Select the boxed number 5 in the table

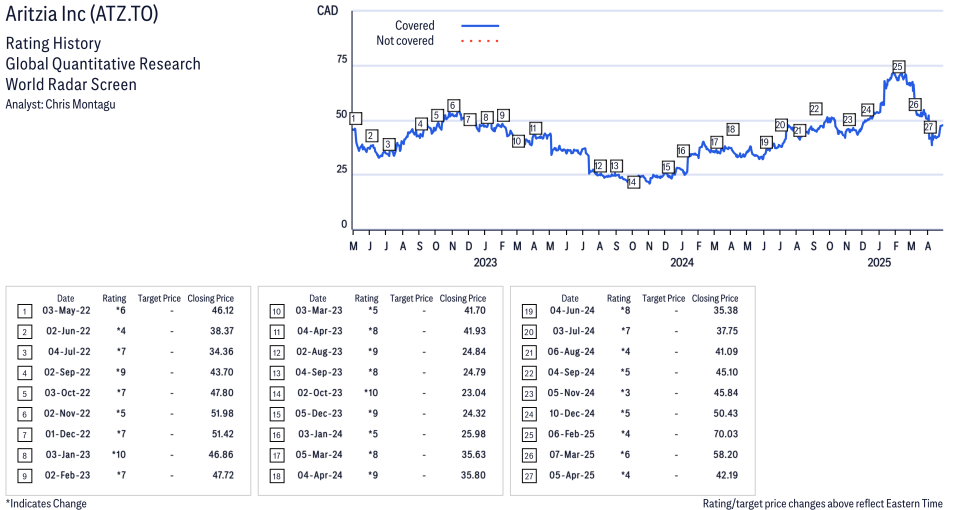tap(24, 394)
